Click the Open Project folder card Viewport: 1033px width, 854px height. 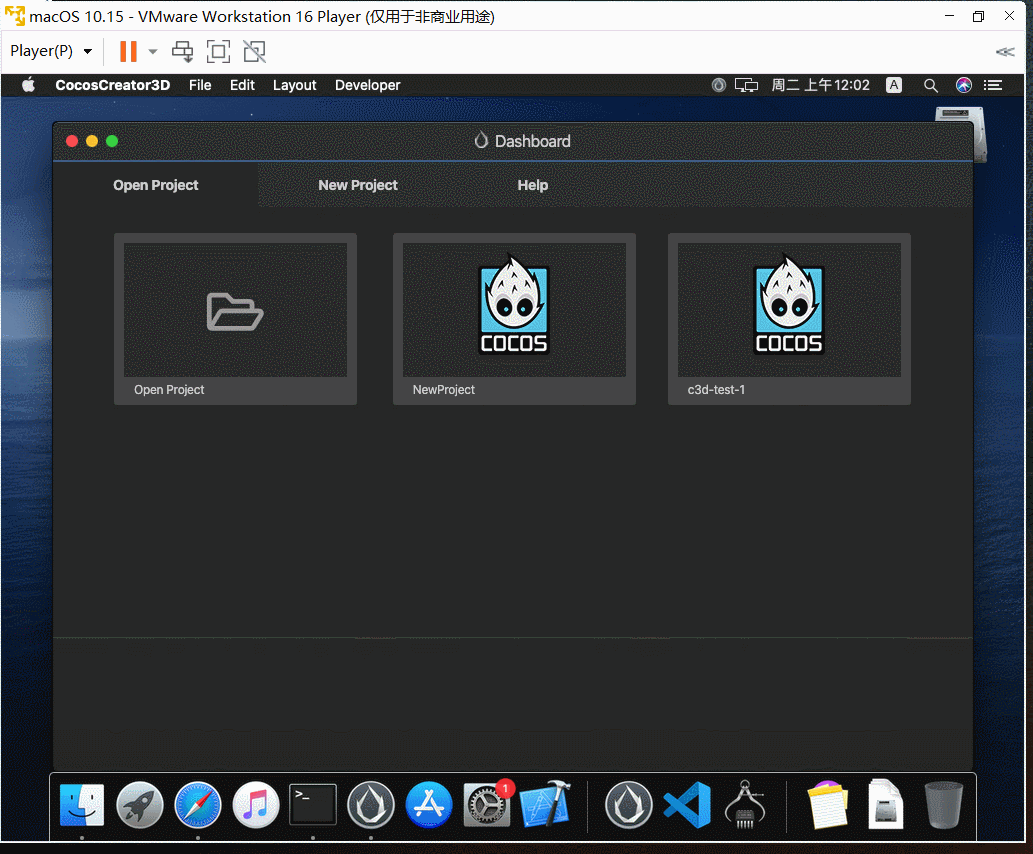(235, 319)
